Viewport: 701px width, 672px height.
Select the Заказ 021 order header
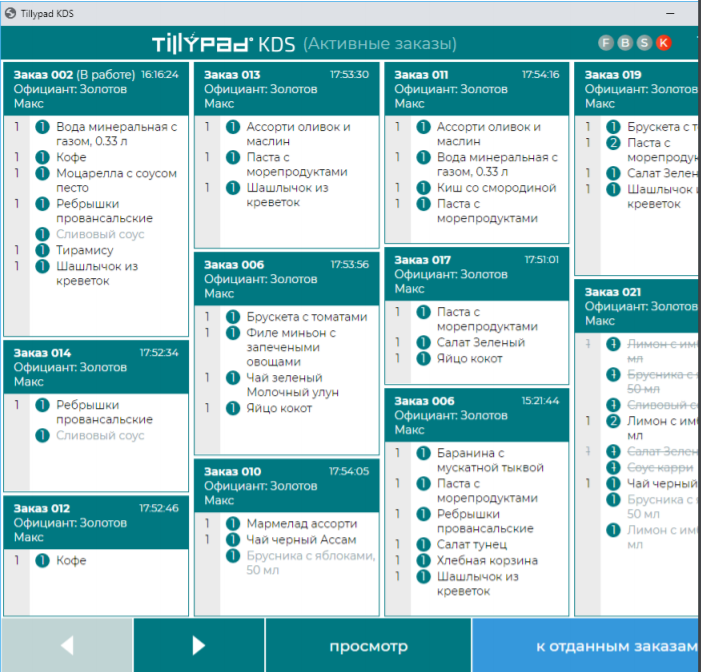pyautogui.click(x=638, y=306)
